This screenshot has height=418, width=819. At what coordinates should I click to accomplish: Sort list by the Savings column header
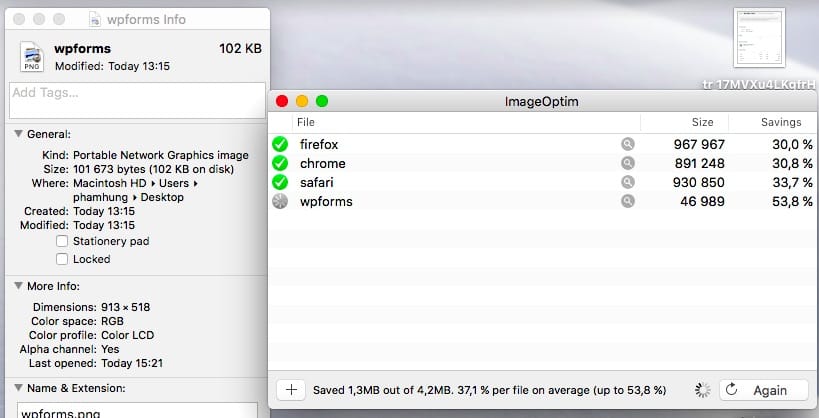[x=780, y=122]
